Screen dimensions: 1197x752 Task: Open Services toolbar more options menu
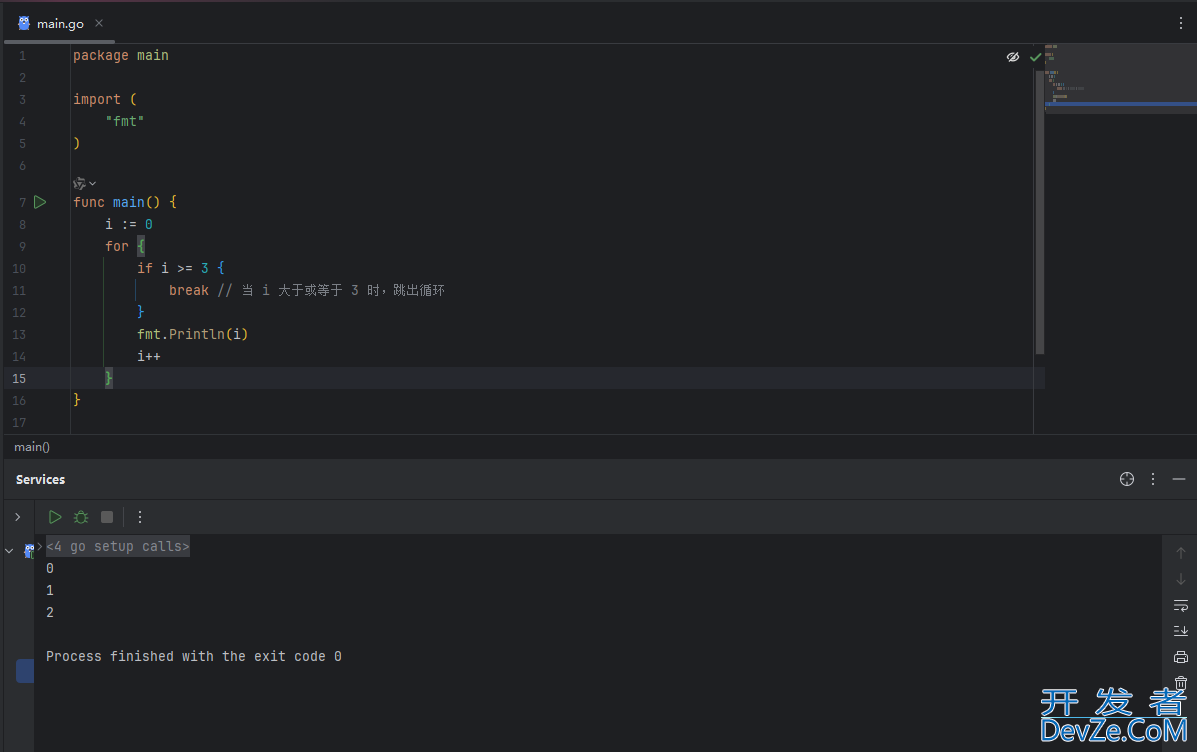[140, 518]
